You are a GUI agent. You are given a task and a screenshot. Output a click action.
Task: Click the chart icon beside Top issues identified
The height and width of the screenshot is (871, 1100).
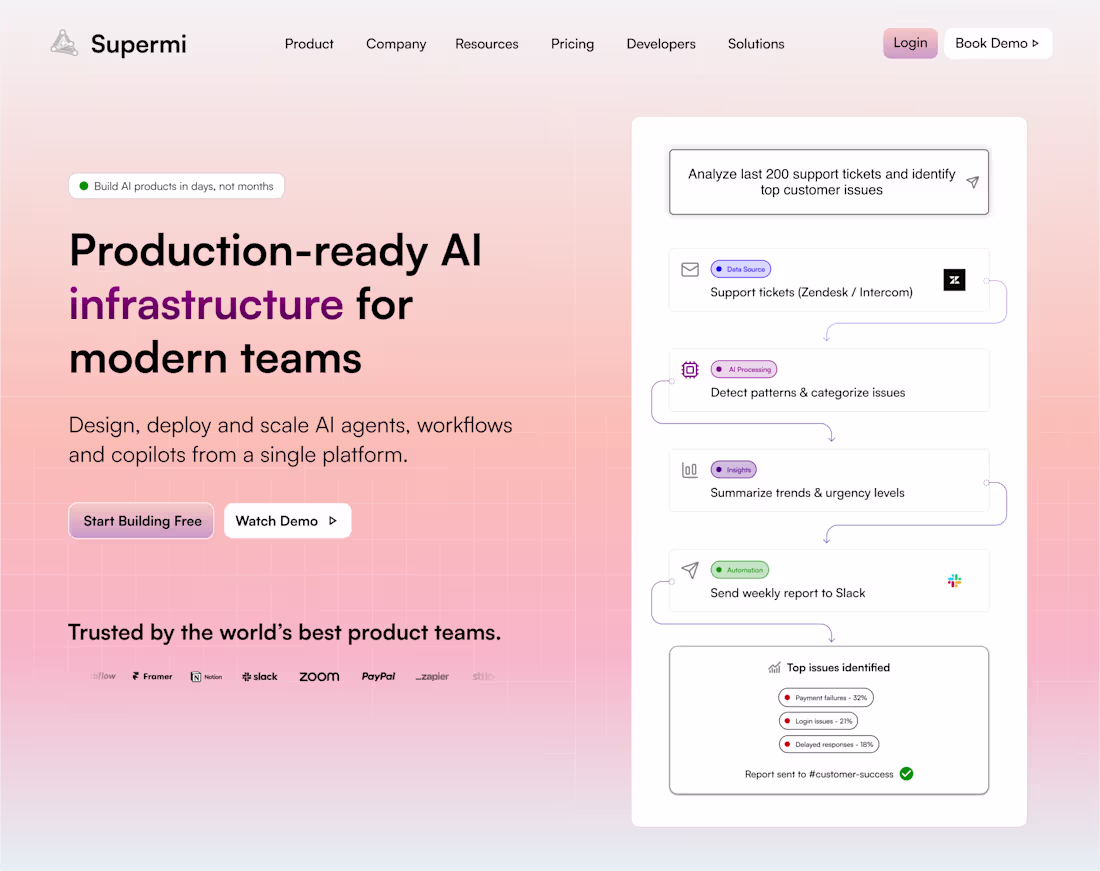pyautogui.click(x=774, y=668)
